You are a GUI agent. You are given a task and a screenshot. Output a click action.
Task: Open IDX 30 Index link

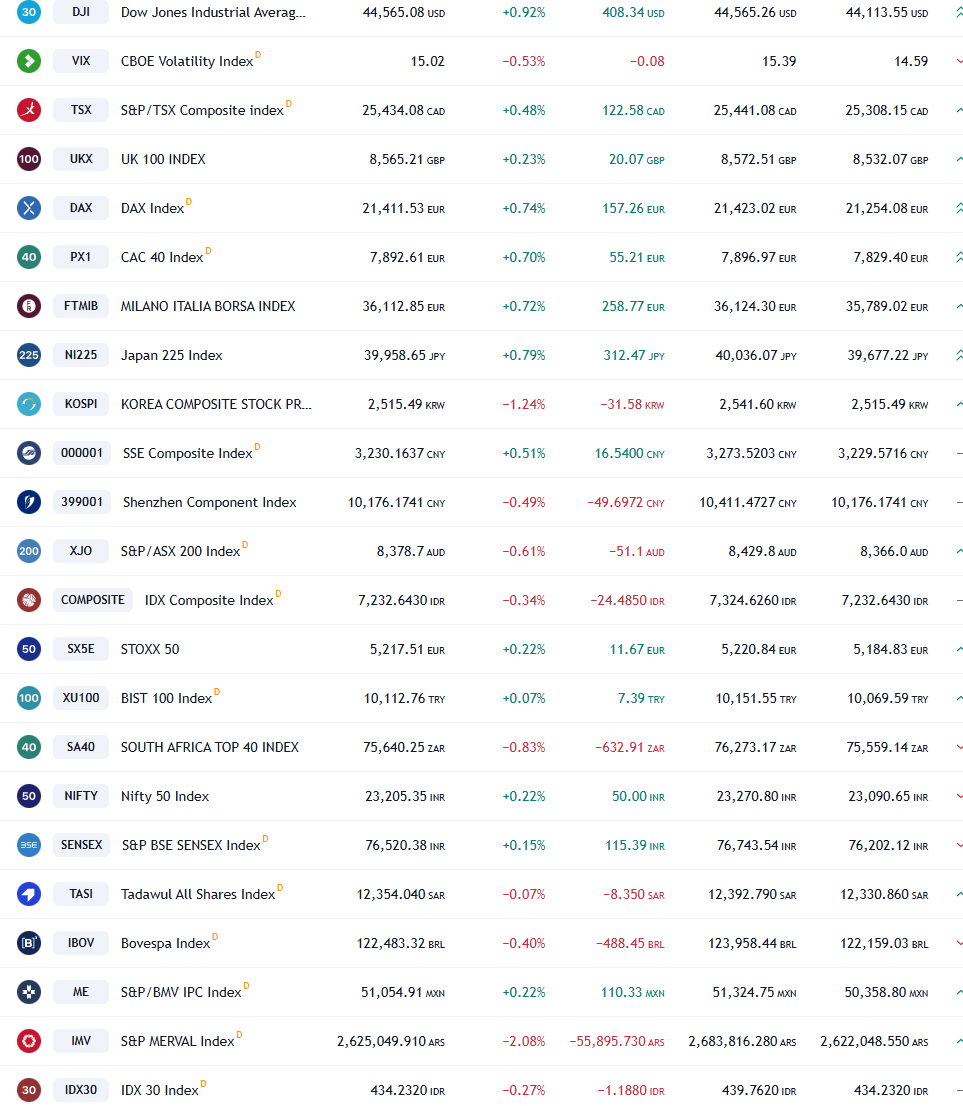pyautogui.click(x=160, y=1090)
